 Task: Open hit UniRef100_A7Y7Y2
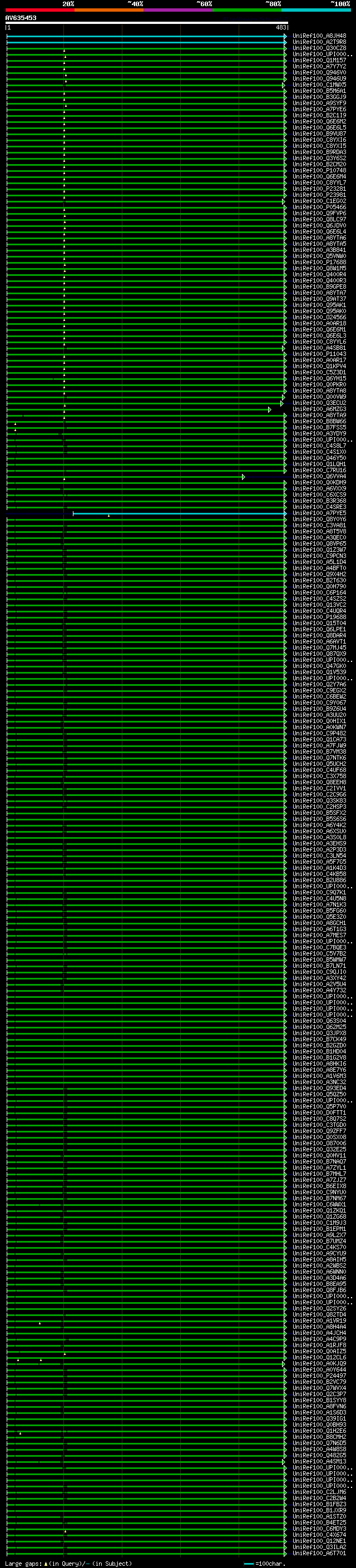coord(319,66)
